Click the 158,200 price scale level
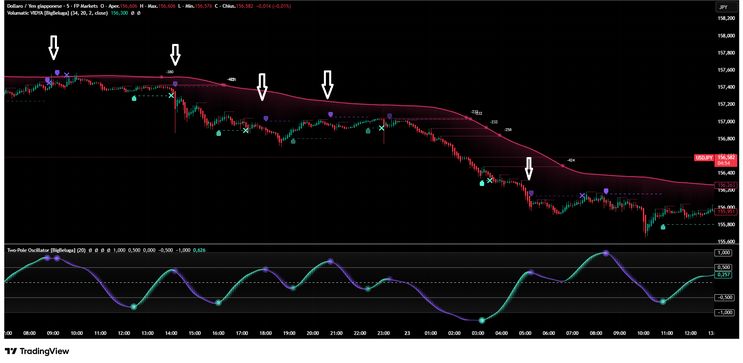The width and height of the screenshot is (743, 363). (725, 18)
